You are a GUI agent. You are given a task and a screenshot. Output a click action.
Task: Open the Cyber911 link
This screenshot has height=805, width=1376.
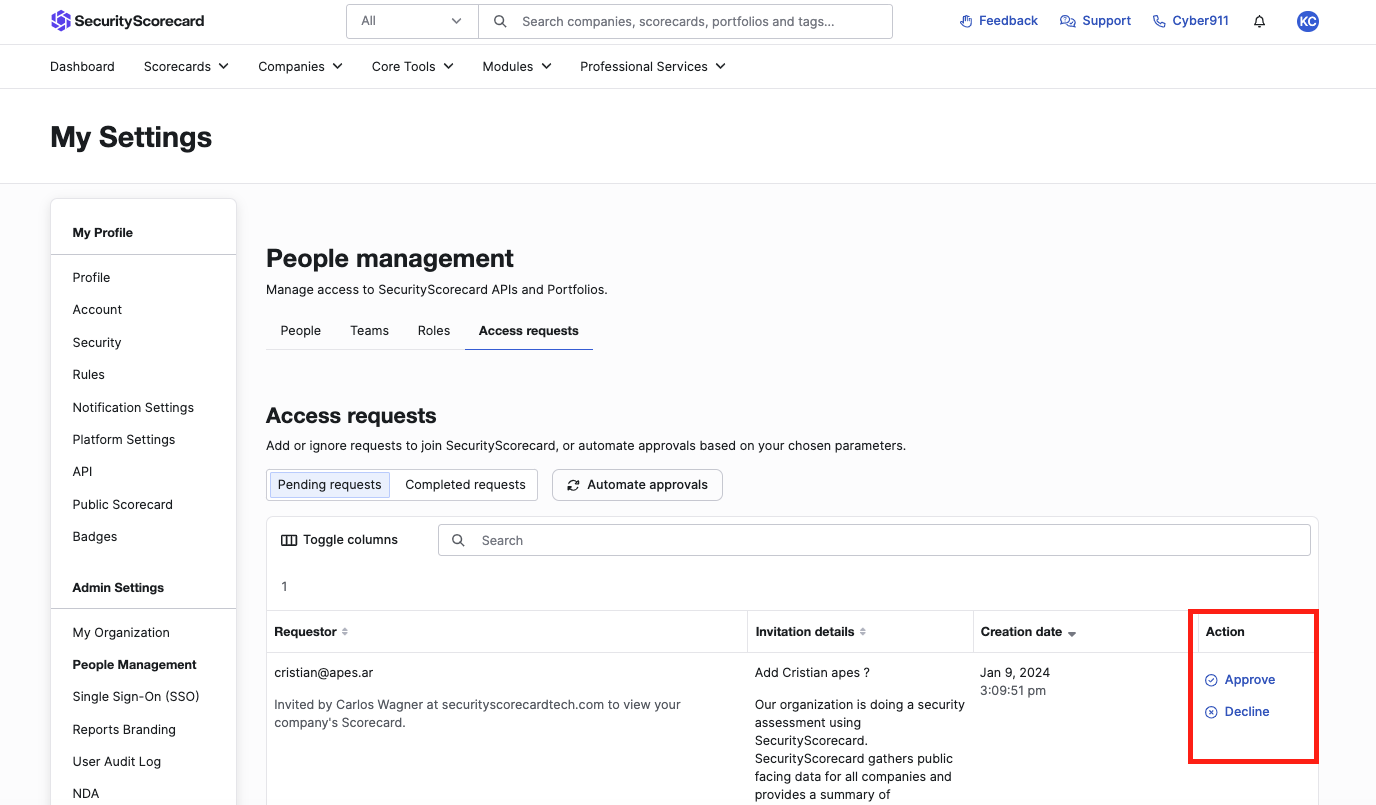click(x=1190, y=21)
